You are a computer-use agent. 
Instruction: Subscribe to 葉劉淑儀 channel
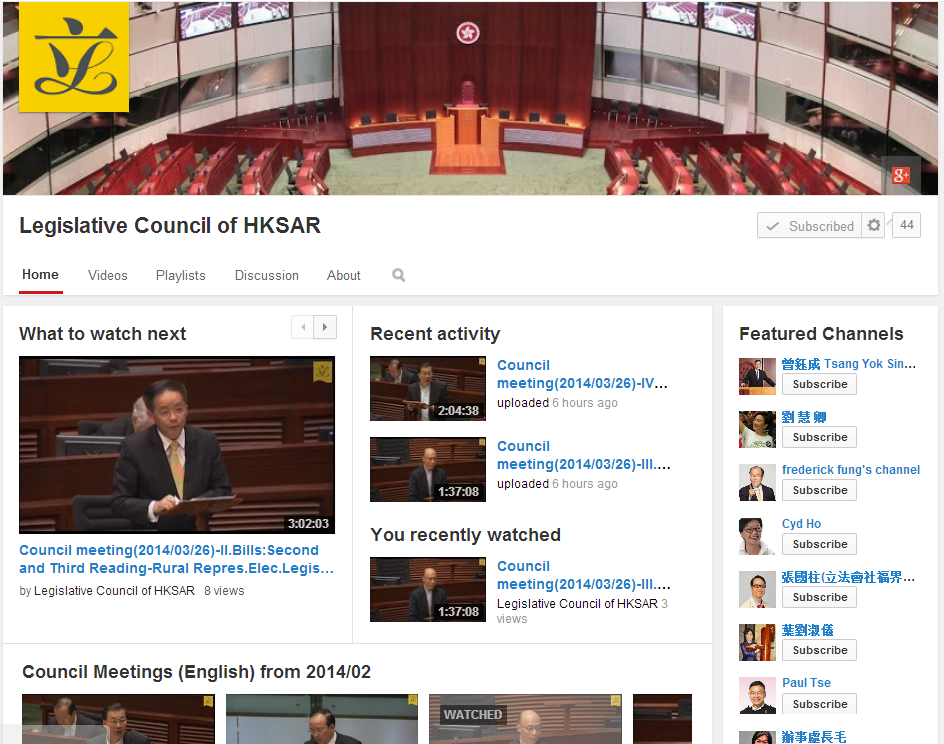tap(819, 650)
